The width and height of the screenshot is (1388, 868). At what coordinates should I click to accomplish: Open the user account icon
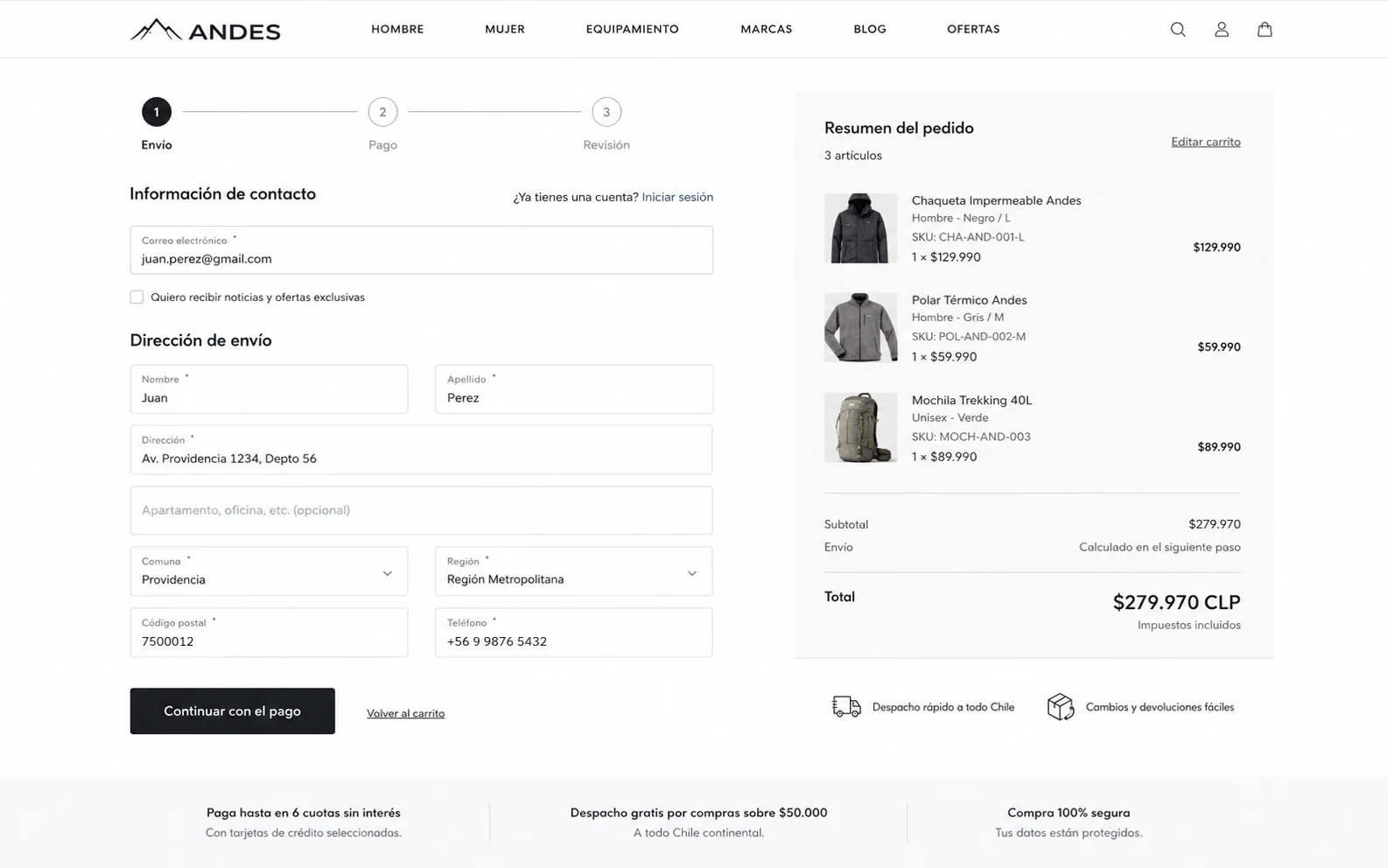1222,30
